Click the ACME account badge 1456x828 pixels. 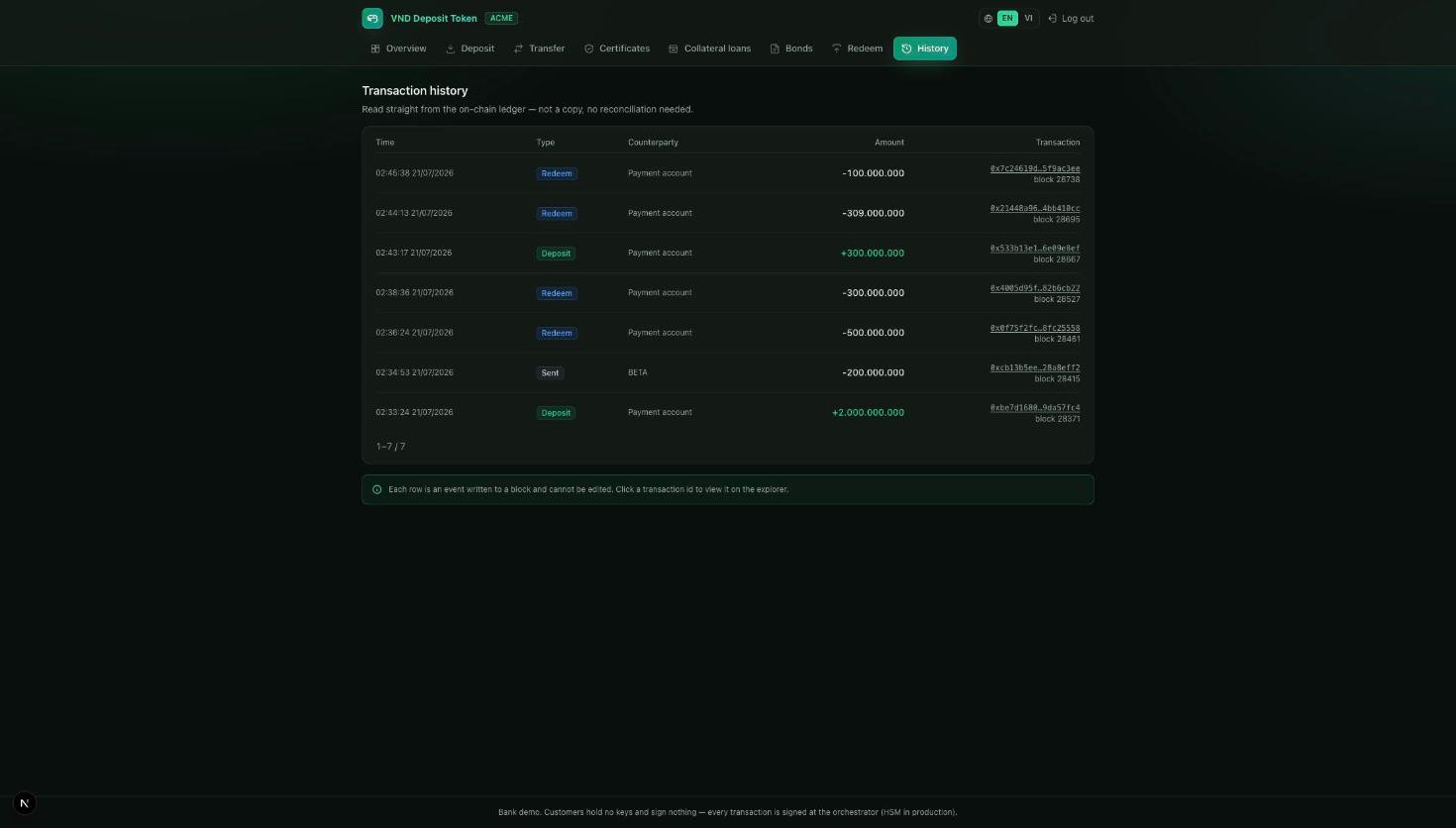pyautogui.click(x=501, y=18)
